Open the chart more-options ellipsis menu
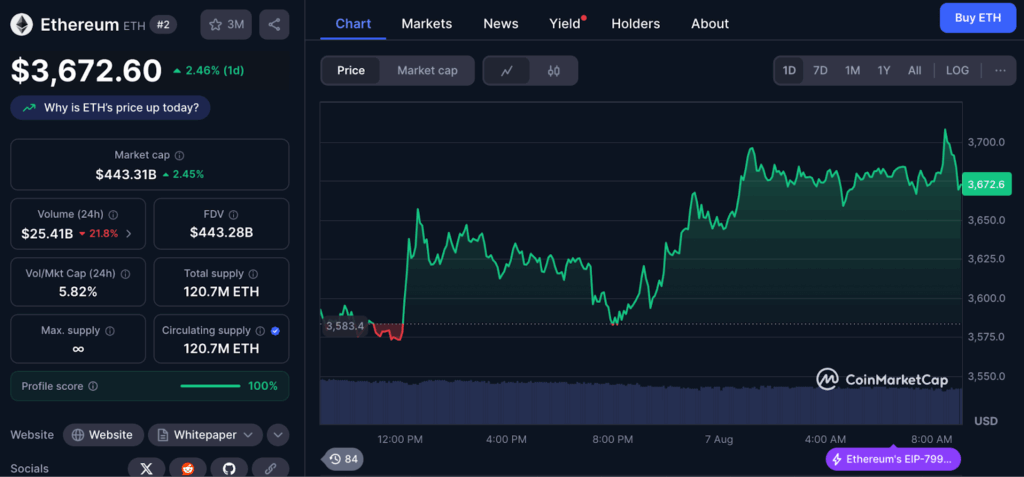 click(x=1000, y=70)
